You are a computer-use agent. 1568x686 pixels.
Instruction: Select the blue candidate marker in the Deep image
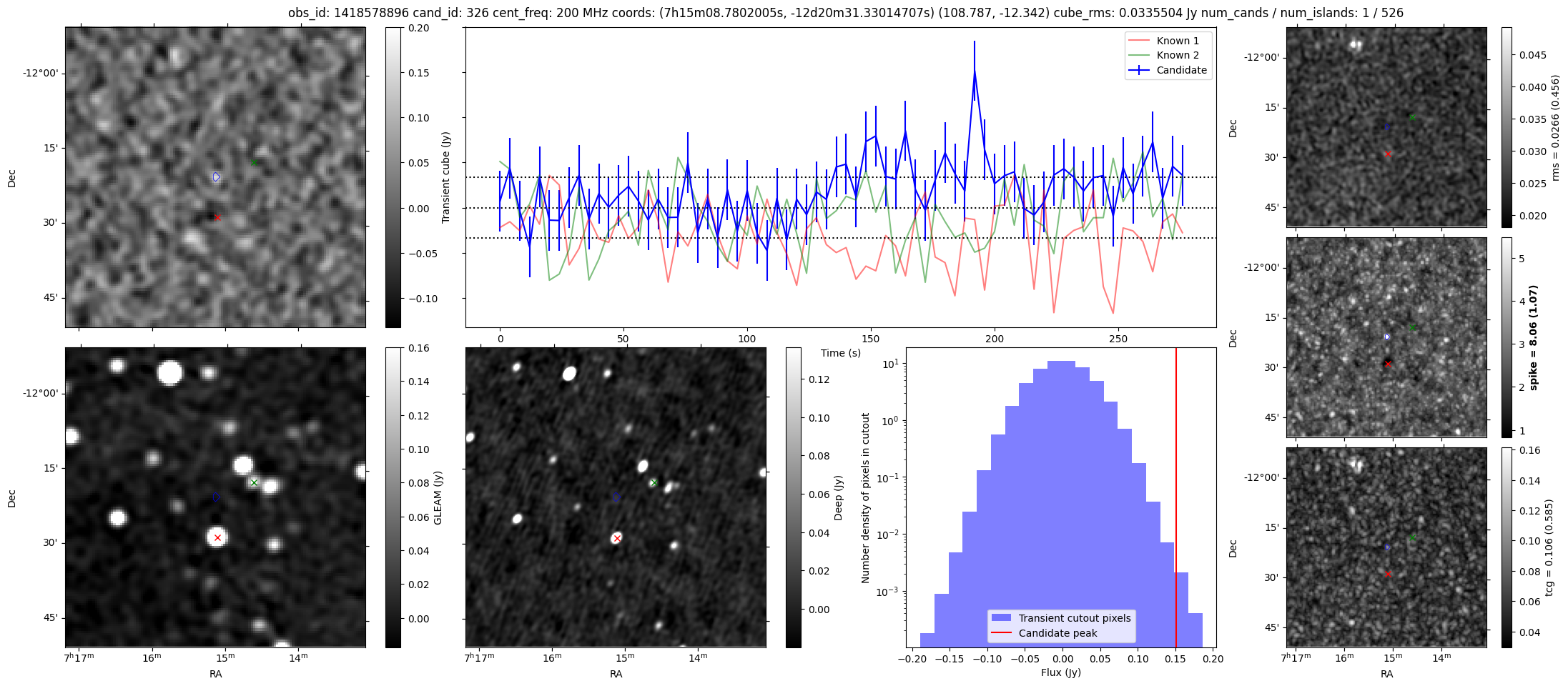[616, 497]
